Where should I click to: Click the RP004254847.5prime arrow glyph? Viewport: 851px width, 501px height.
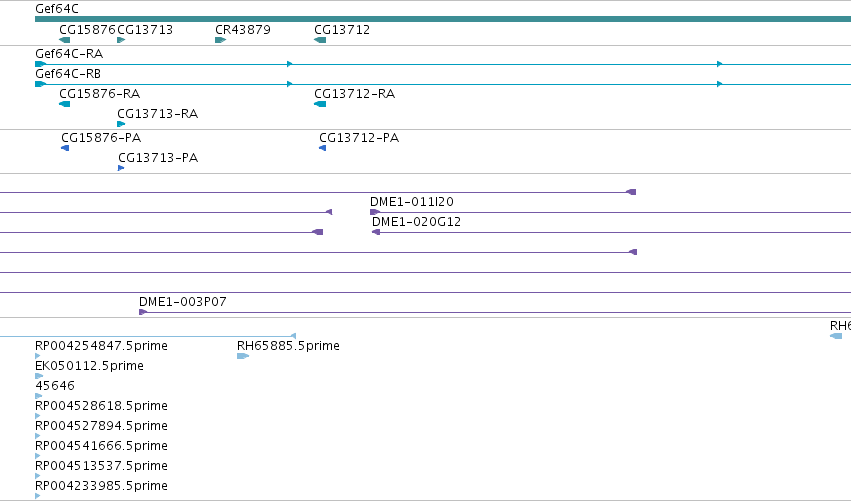coord(37,356)
